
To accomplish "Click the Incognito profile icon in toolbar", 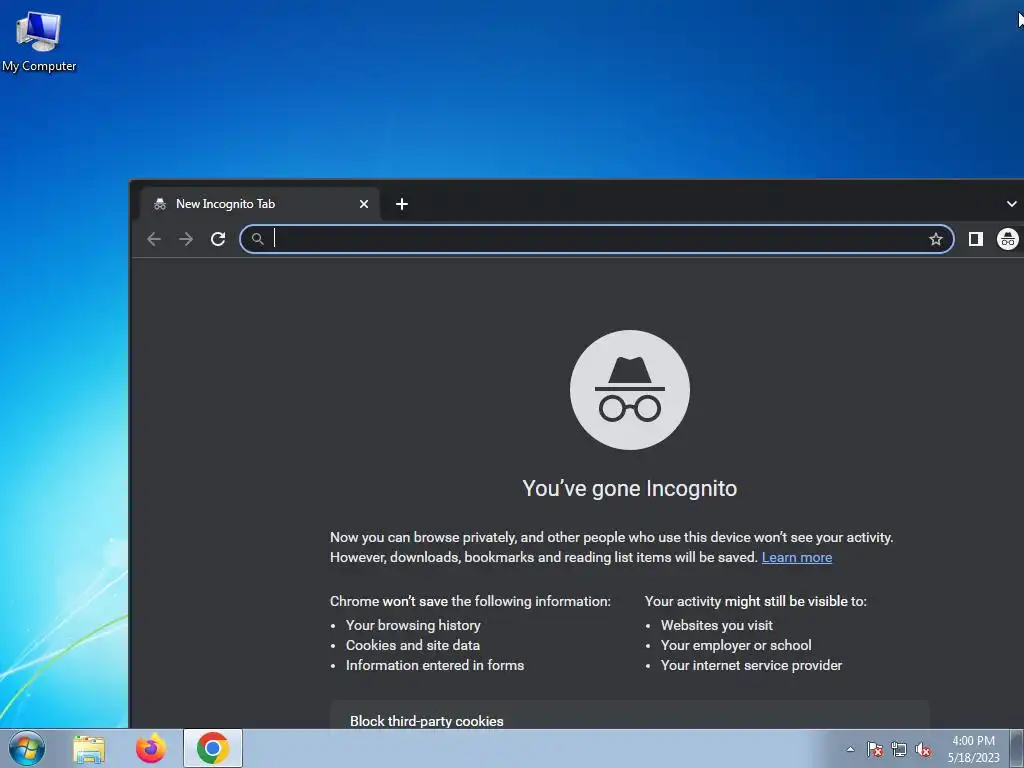I will (x=1008, y=239).
